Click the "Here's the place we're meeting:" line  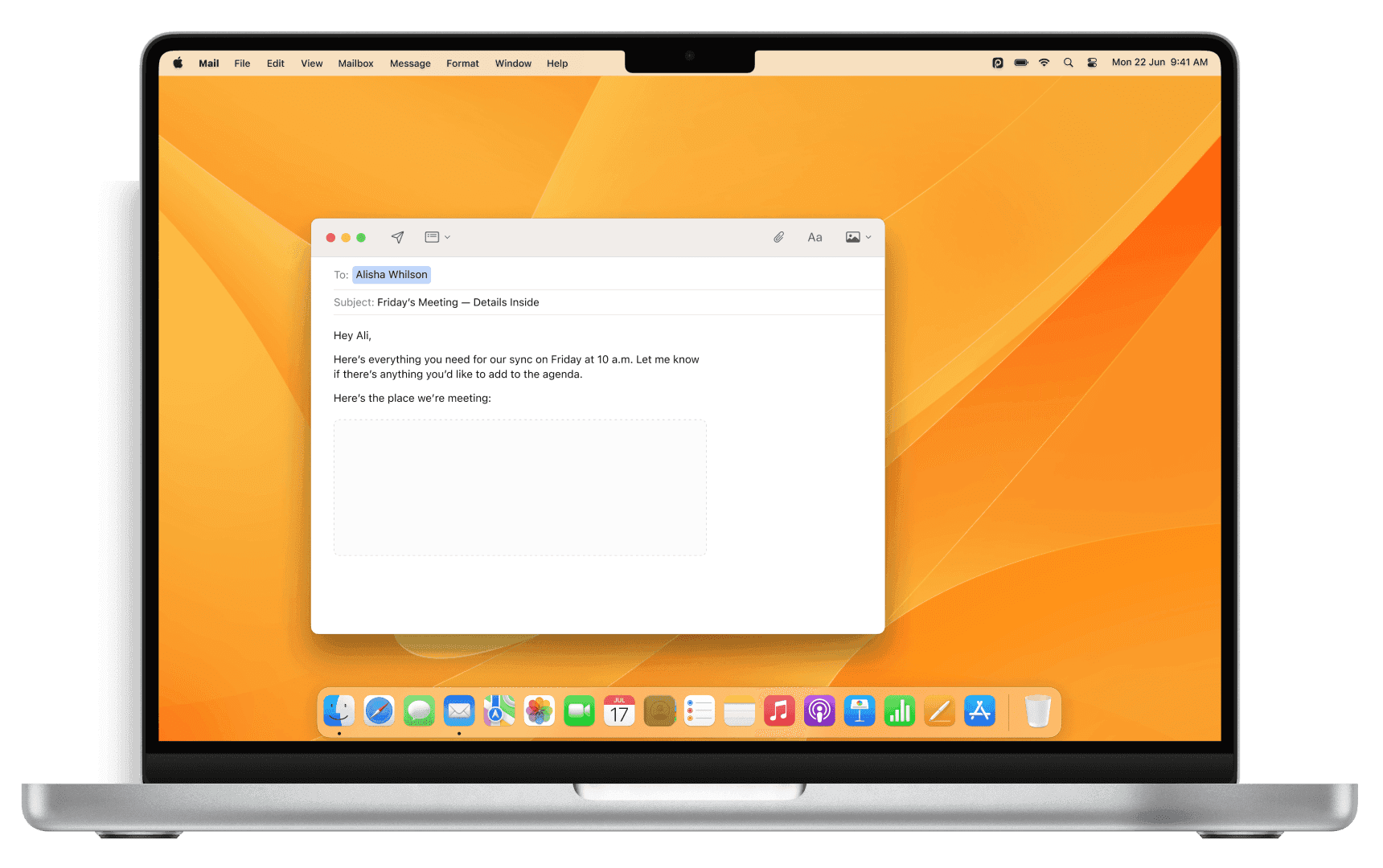point(412,398)
